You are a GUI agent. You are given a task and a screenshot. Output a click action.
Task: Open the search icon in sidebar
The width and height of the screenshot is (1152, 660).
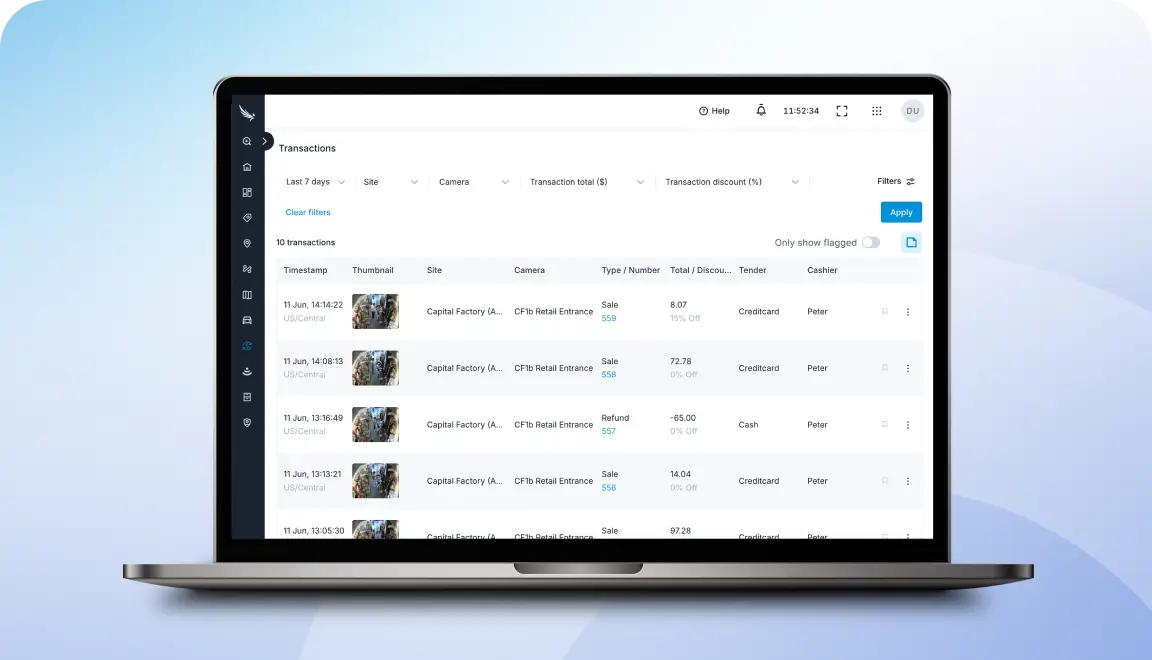(x=247, y=141)
